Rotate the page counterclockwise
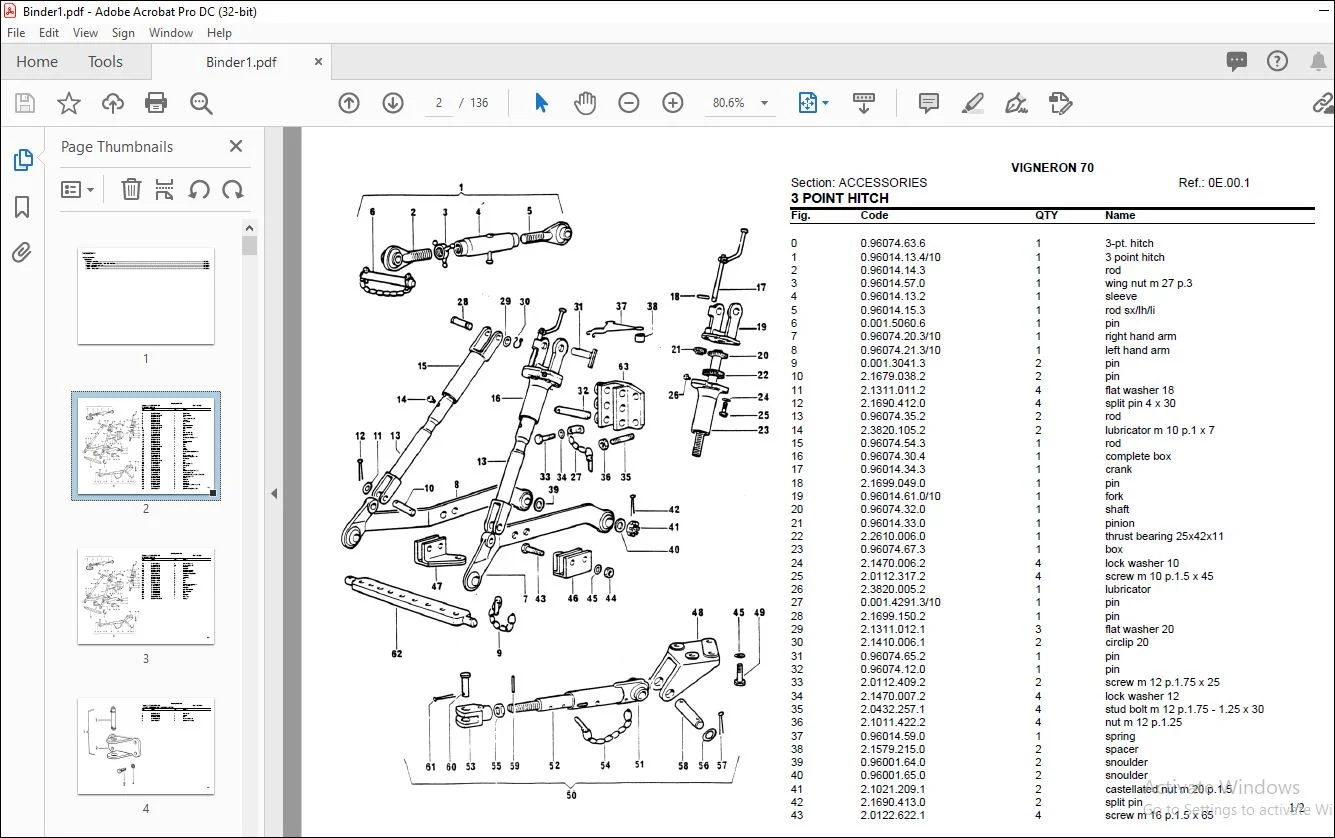 (x=199, y=189)
